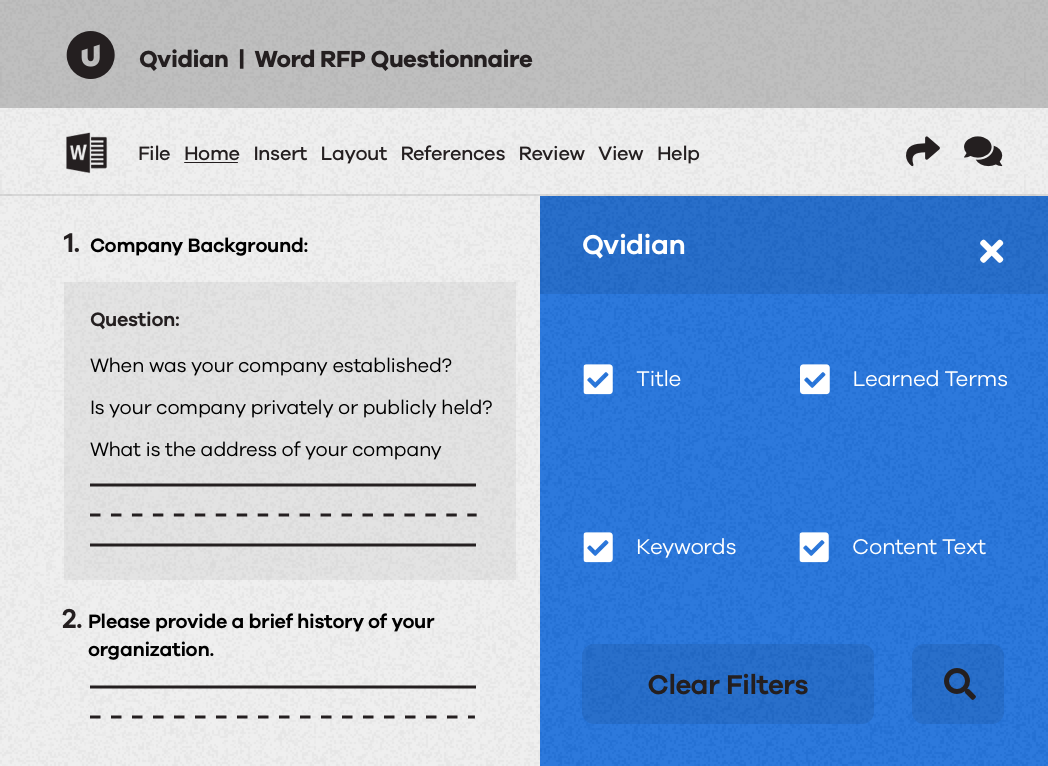The image size is (1048, 766).
Task: Click 'Please provide a brief history' heading
Action: pyautogui.click(x=261, y=635)
